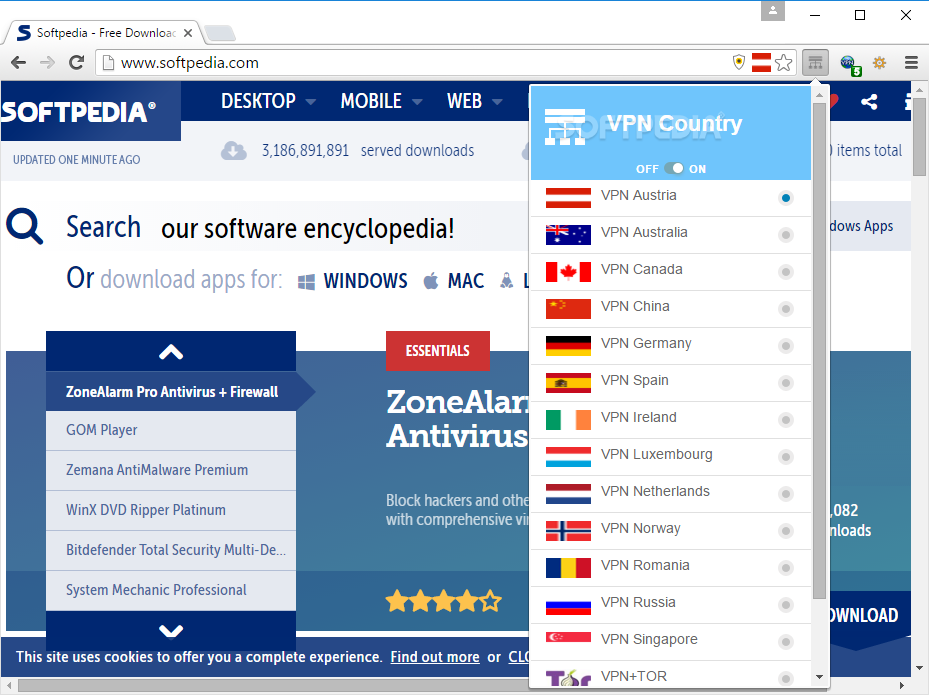
Task: Click the China flag in VPN list
Action: (568, 309)
